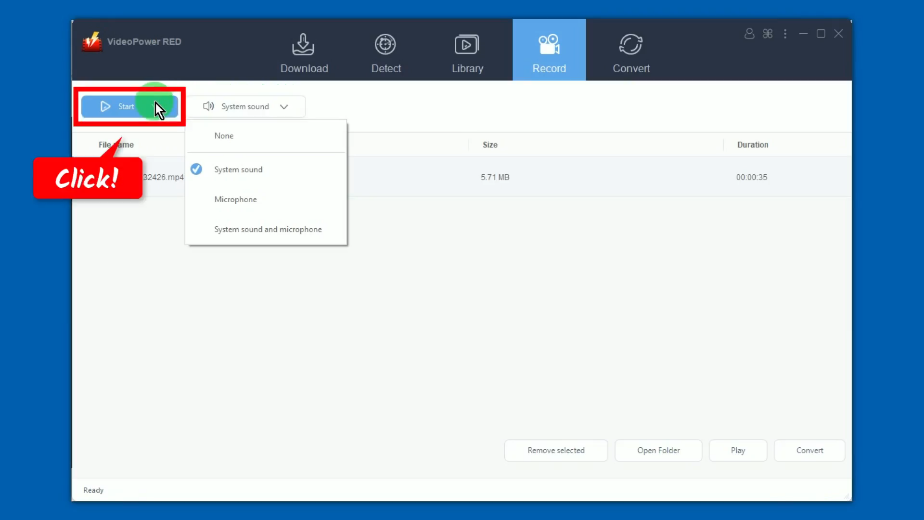
Task: Click the 00:00:35 duration value
Action: (751, 177)
